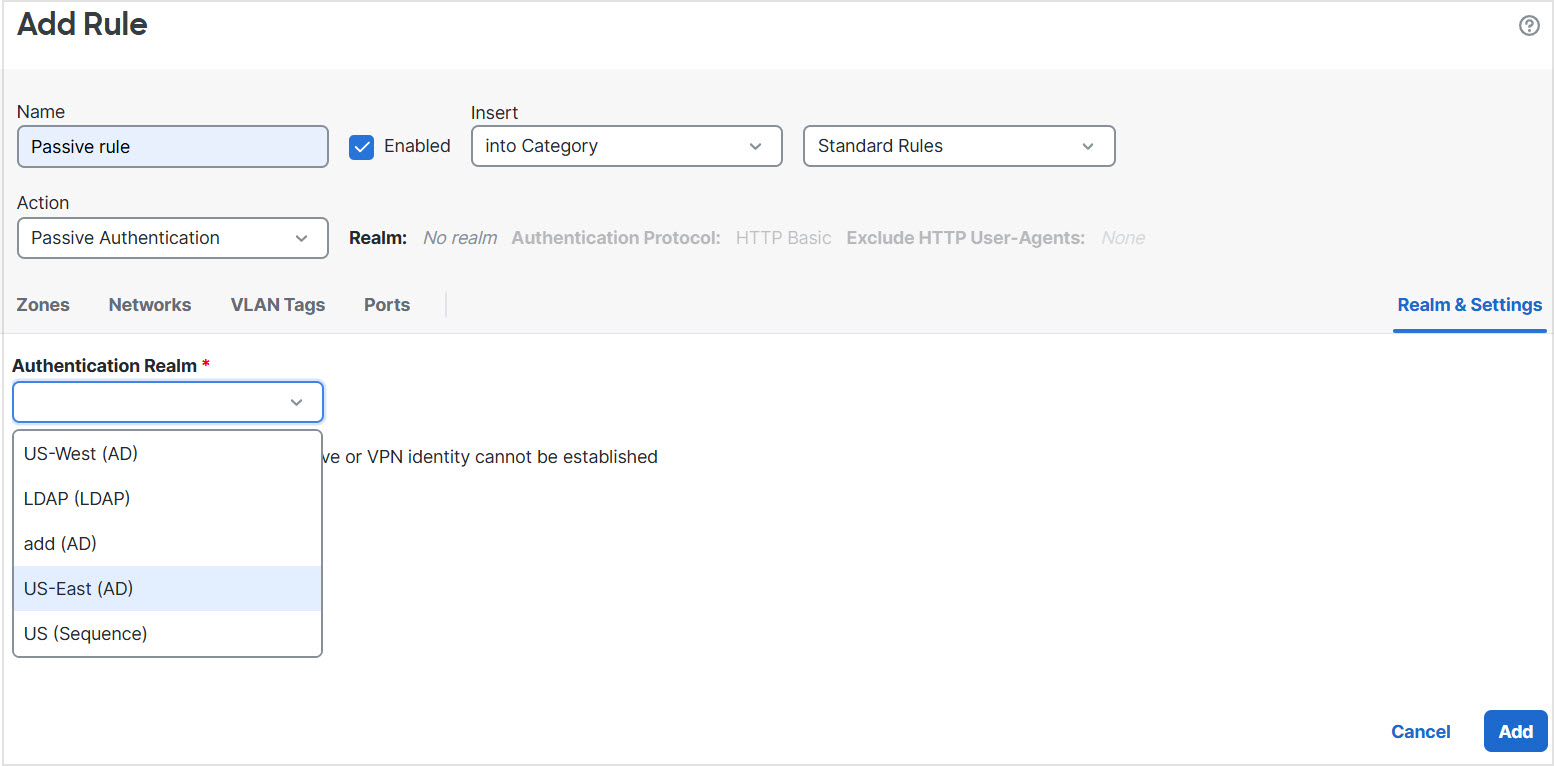Pick the add (AD) realm option
This screenshot has height=766, width=1554.
point(60,544)
